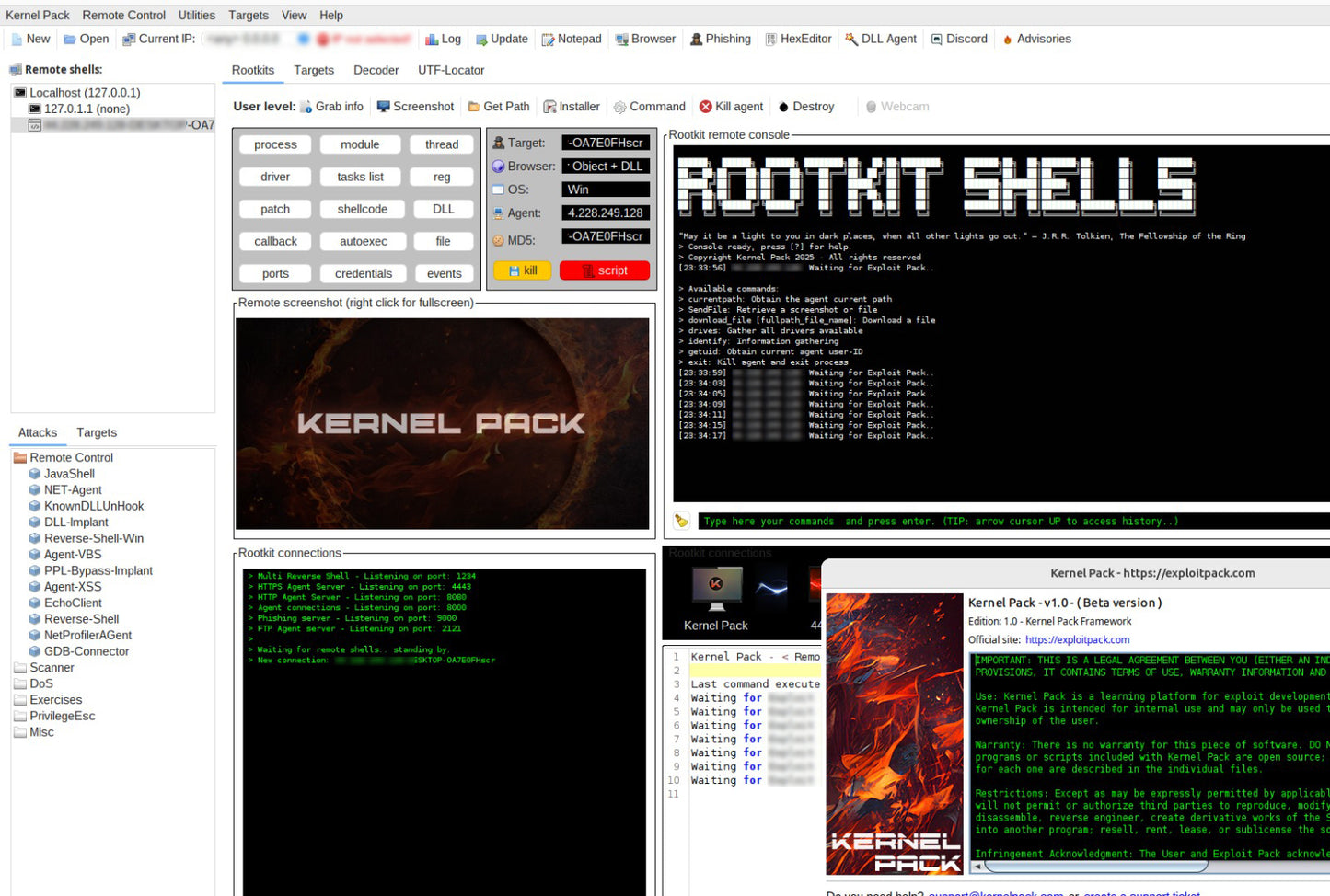Viewport: 1330px width, 896px height.
Task: Open the Utilities menu
Action: [196, 15]
